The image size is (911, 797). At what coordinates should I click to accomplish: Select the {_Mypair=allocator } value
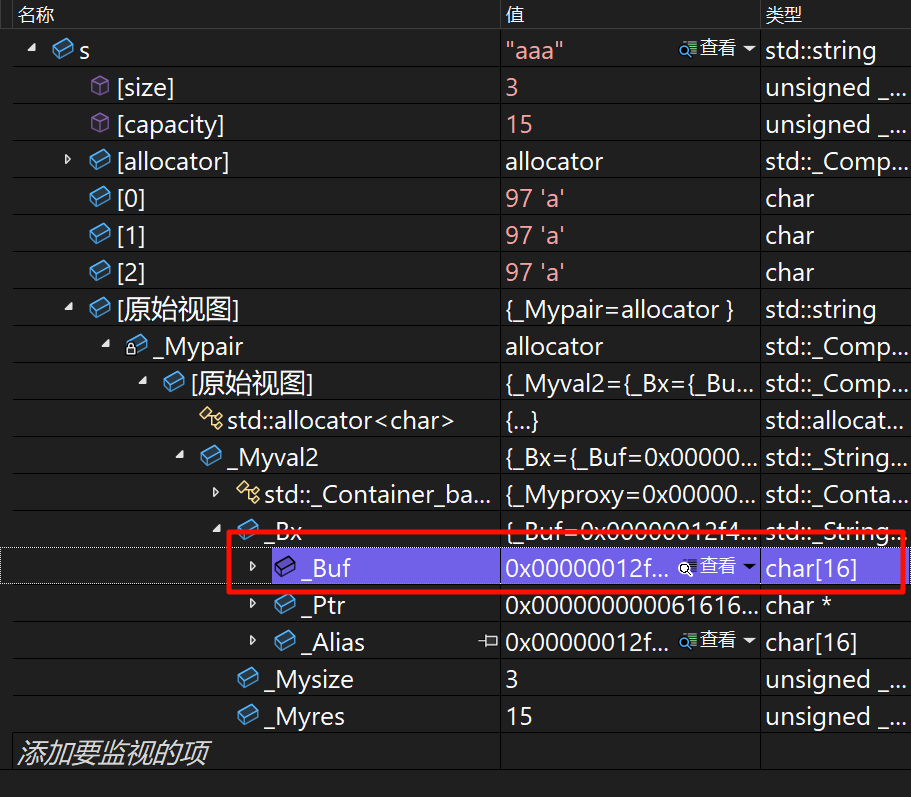point(619,310)
